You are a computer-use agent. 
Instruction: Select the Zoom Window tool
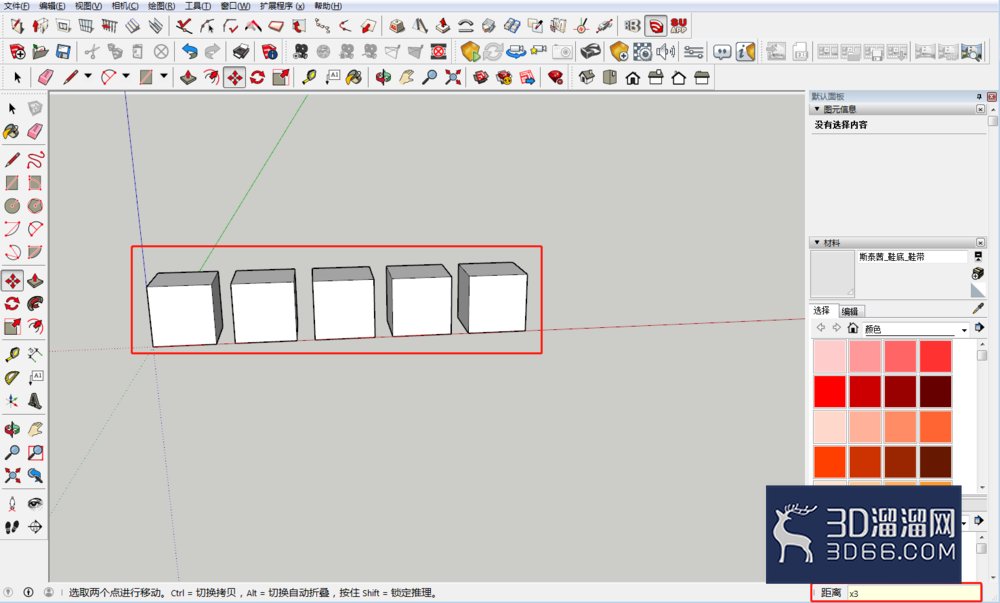coord(35,453)
